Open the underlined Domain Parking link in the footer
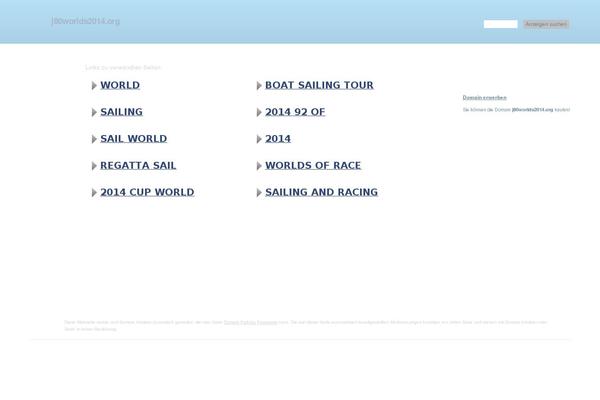Screen dimensions: 600x400 [251, 322]
